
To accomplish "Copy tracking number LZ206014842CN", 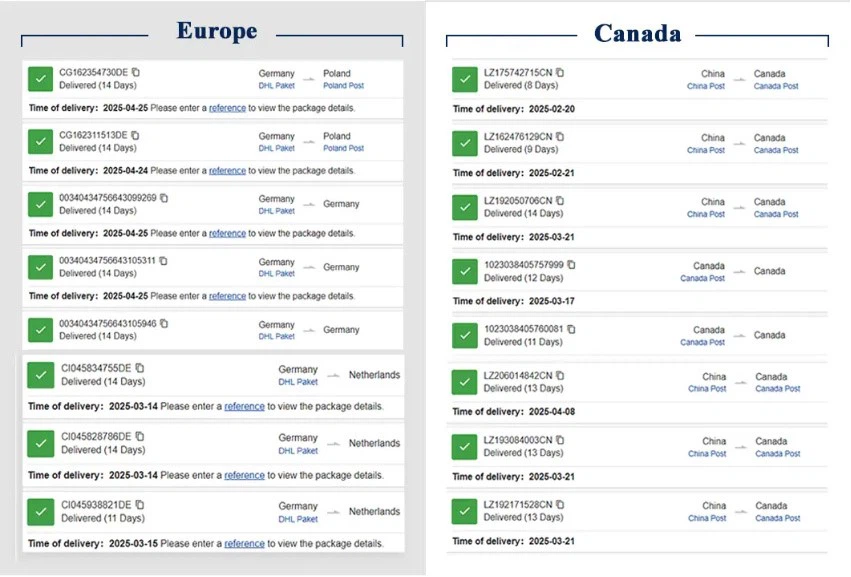I will click(561, 376).
